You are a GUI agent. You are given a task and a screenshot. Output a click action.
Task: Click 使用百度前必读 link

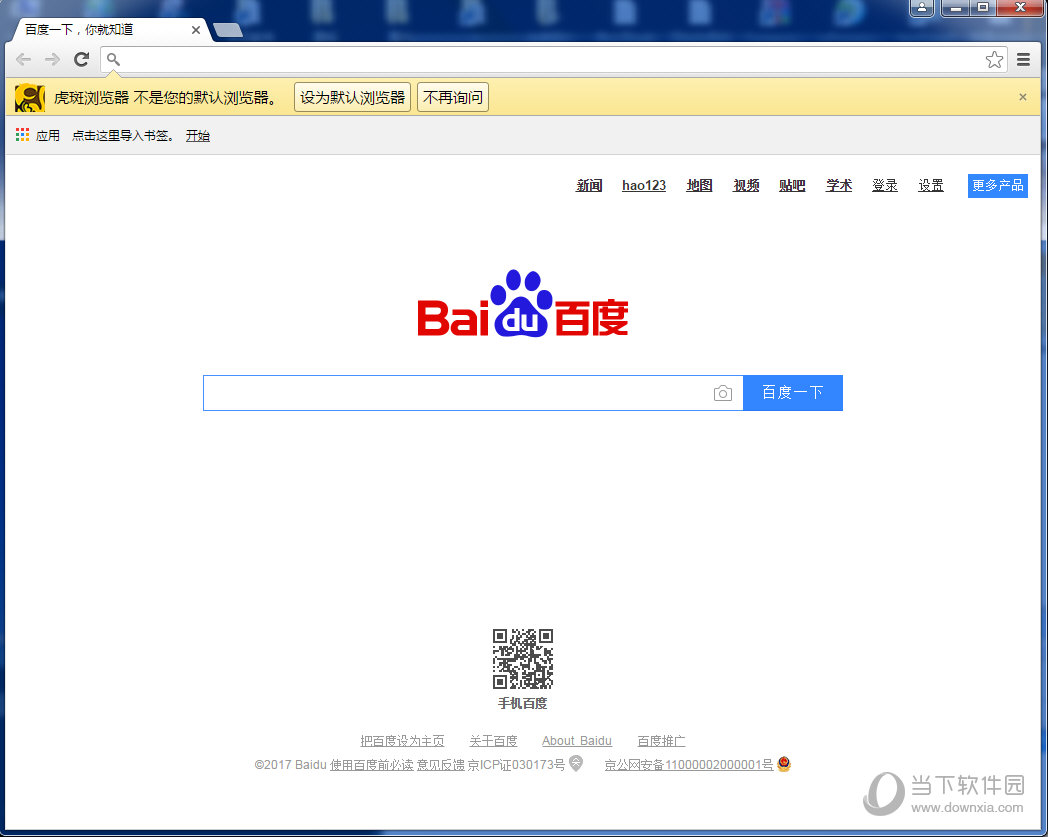372,765
